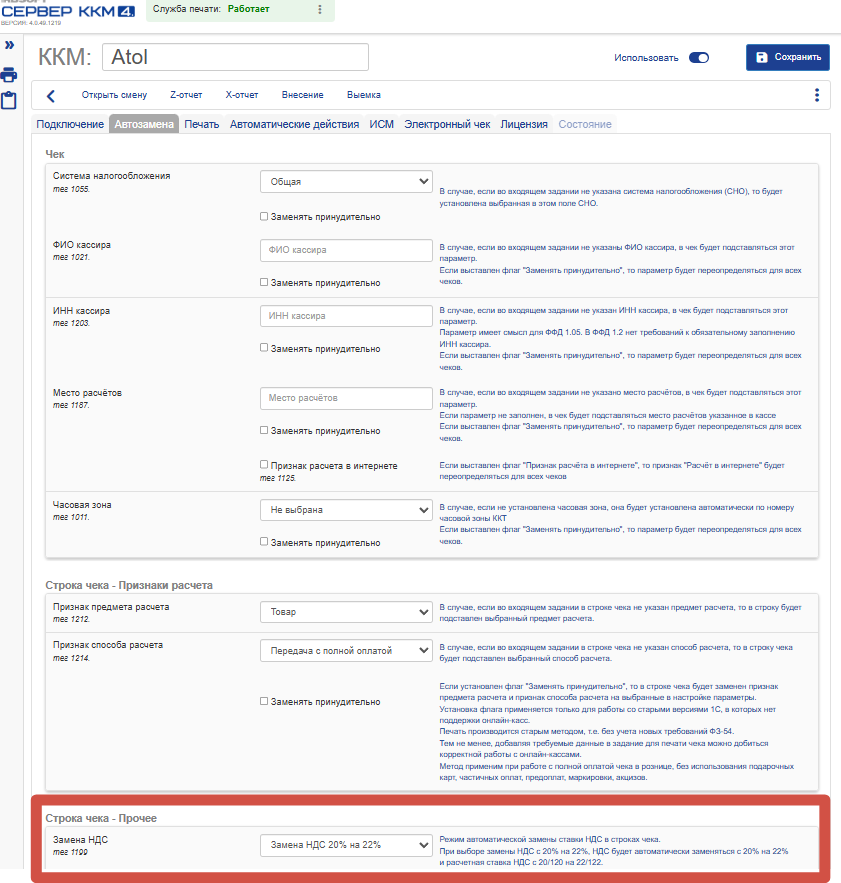
Task: Open the clipboard icon in sidebar
Action: point(8,100)
